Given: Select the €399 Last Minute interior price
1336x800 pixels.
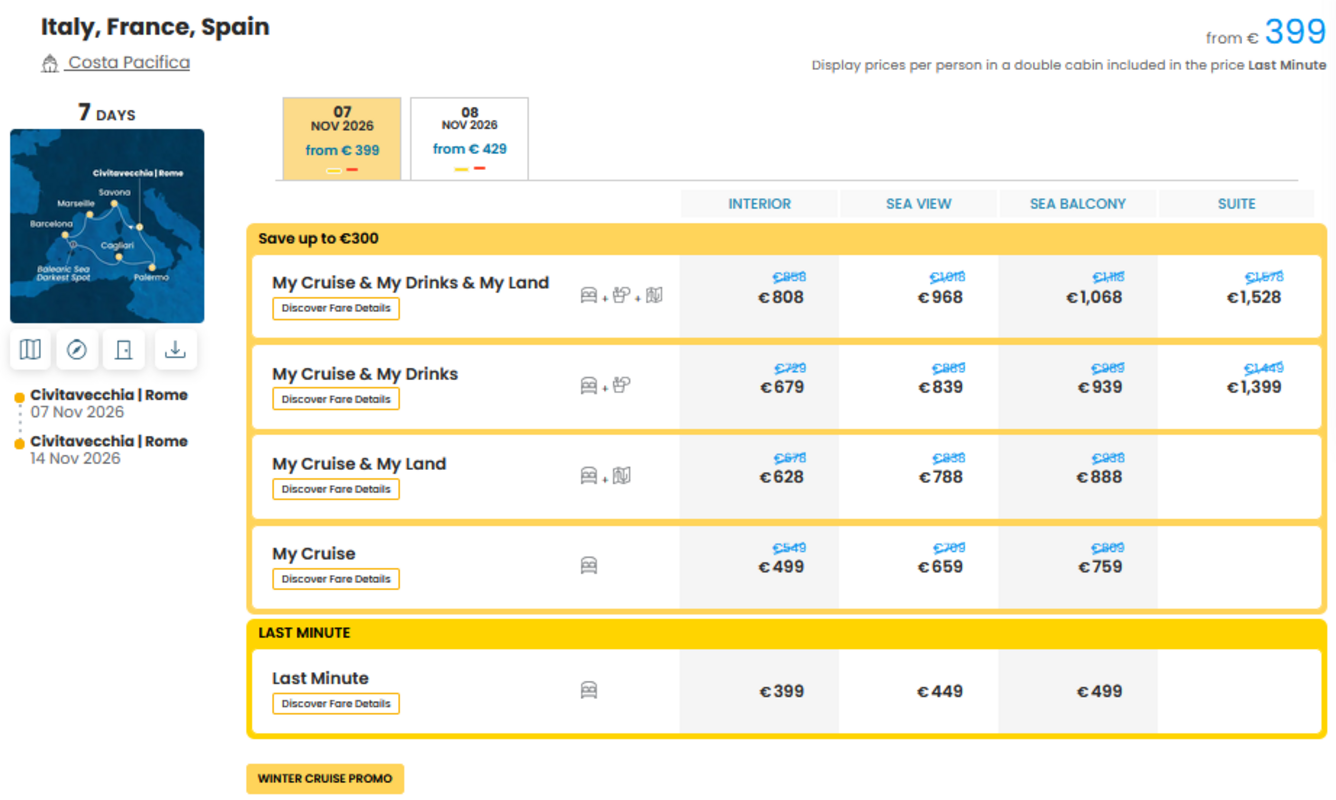Looking at the screenshot, I should (782, 691).
